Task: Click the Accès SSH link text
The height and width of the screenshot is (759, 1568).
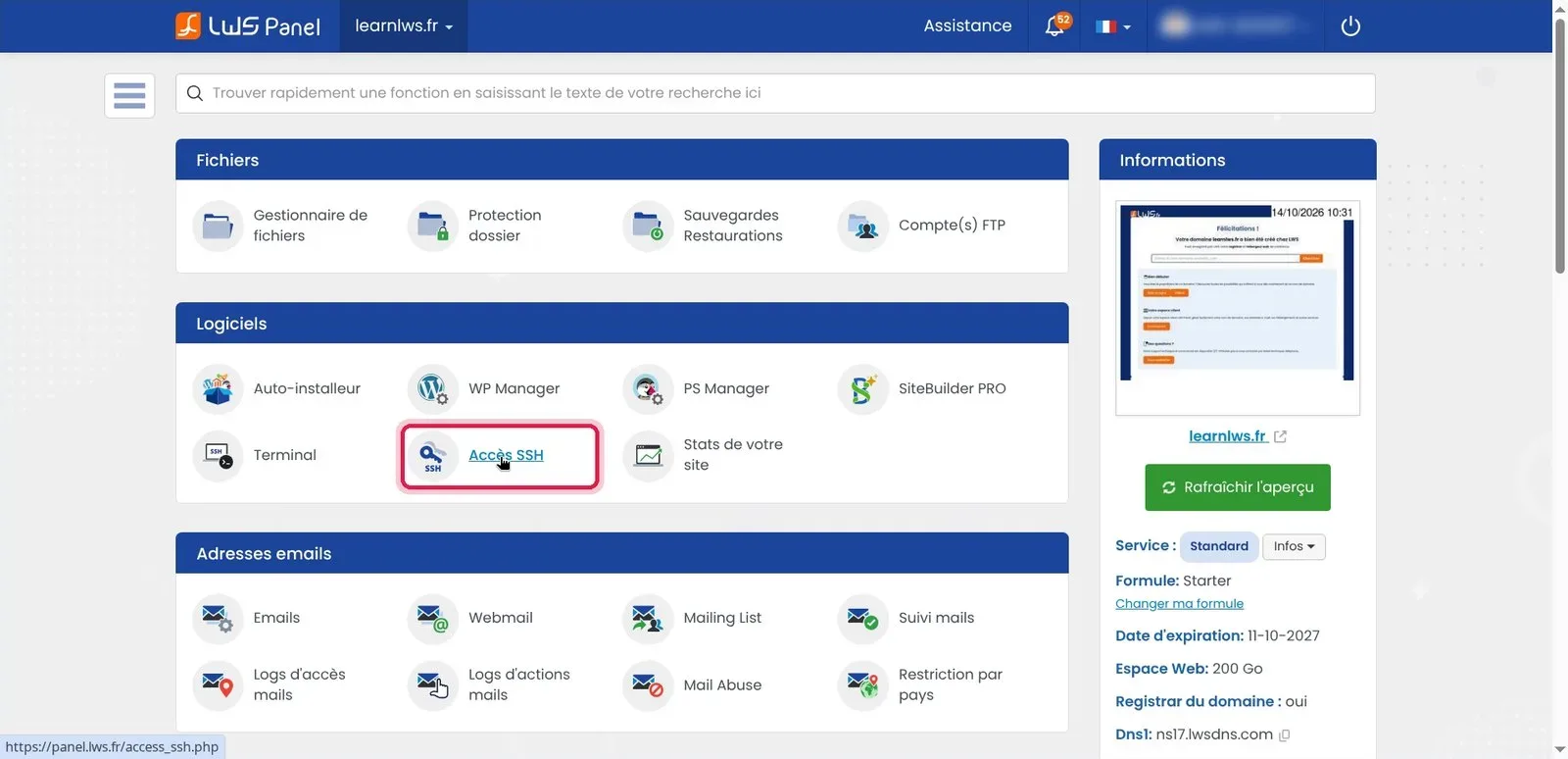Action: (506, 455)
